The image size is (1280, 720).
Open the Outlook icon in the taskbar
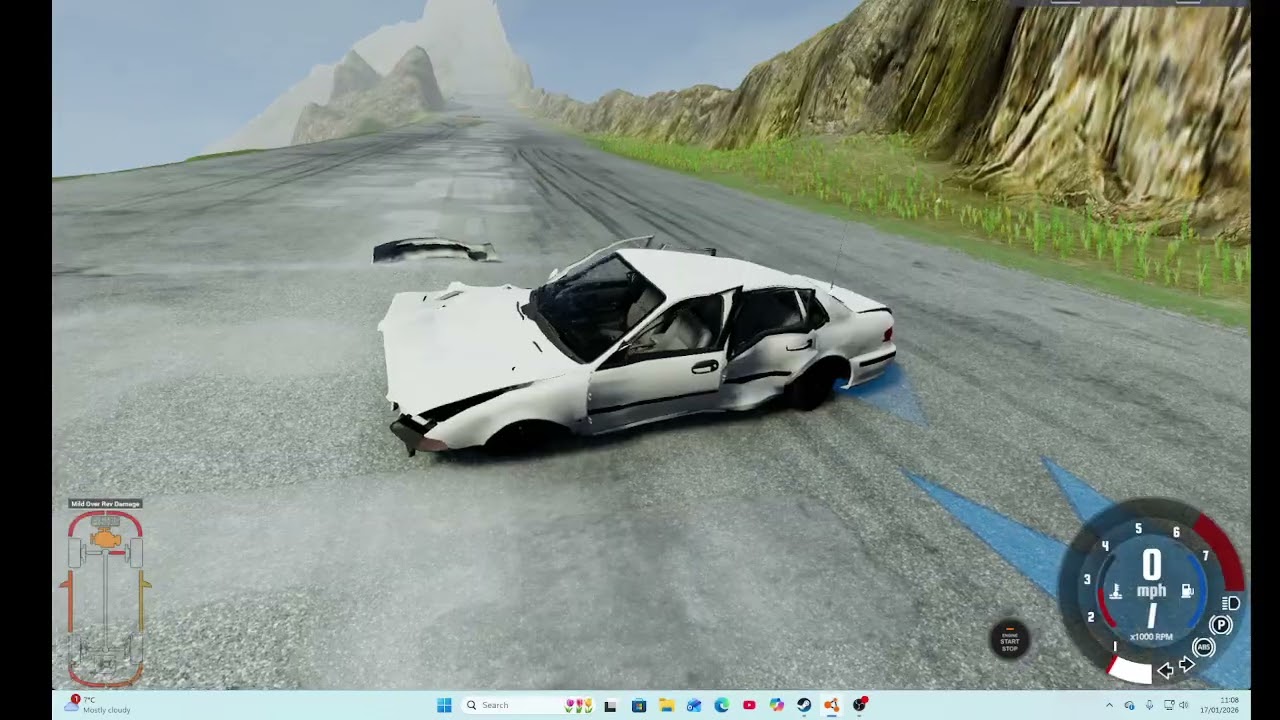click(694, 705)
